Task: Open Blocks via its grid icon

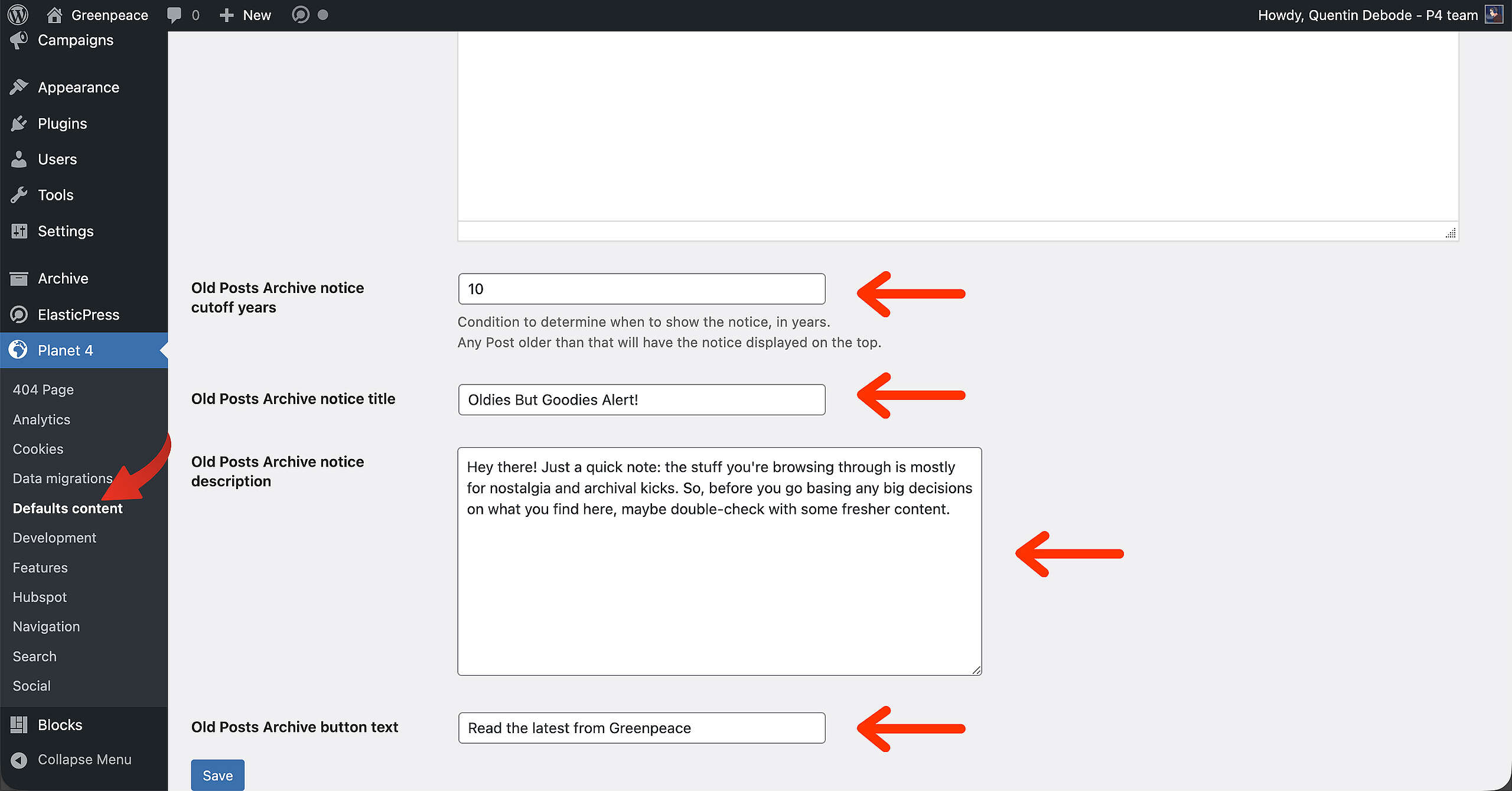Action: tap(19, 725)
